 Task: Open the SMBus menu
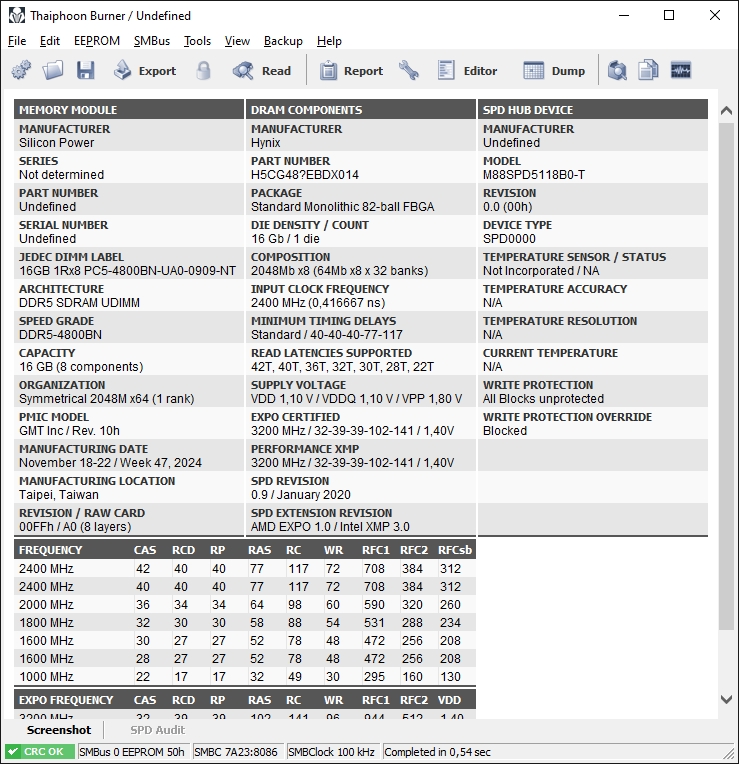(x=152, y=41)
